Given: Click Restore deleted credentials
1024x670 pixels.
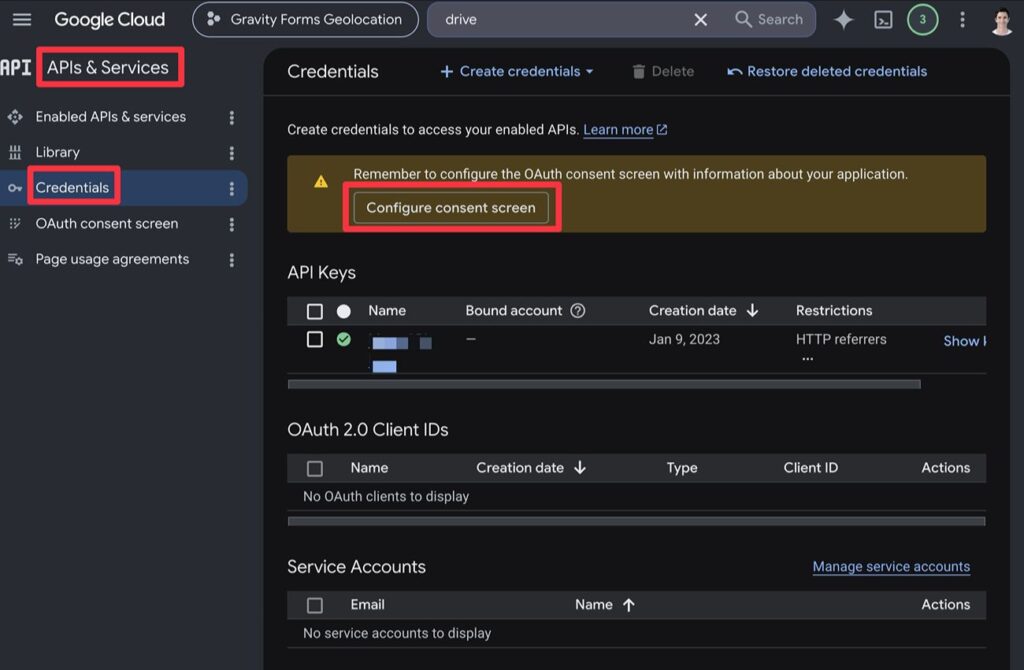Looking at the screenshot, I should pyautogui.click(x=827, y=71).
